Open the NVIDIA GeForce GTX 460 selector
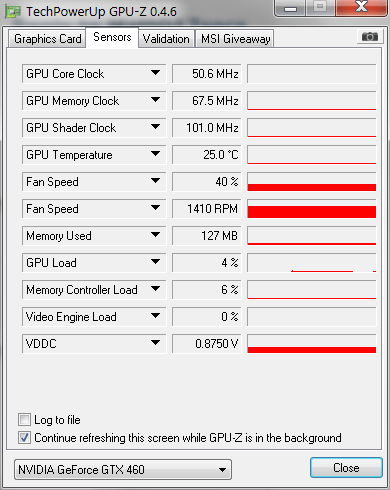This screenshot has height=490, width=390. (x=123, y=469)
